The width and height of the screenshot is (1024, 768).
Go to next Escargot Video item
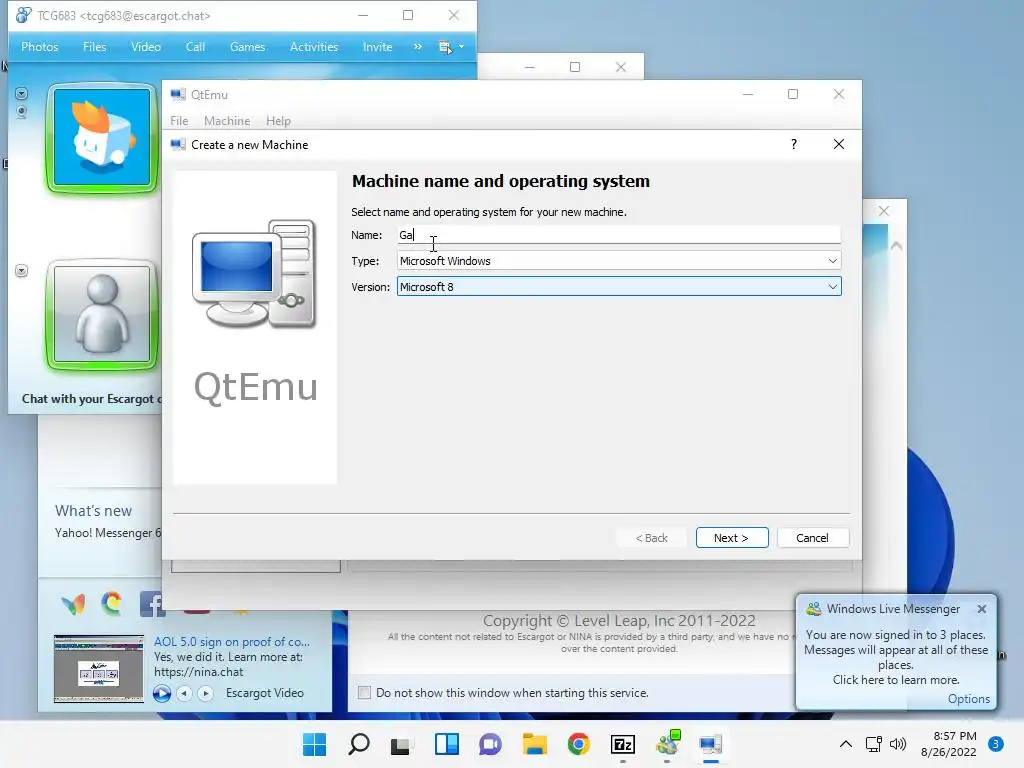tap(205, 693)
